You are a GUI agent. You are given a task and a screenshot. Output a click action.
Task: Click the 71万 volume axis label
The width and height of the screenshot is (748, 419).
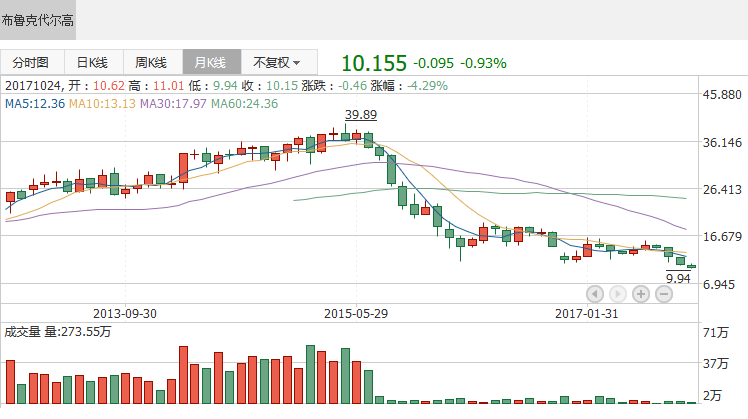pos(716,332)
